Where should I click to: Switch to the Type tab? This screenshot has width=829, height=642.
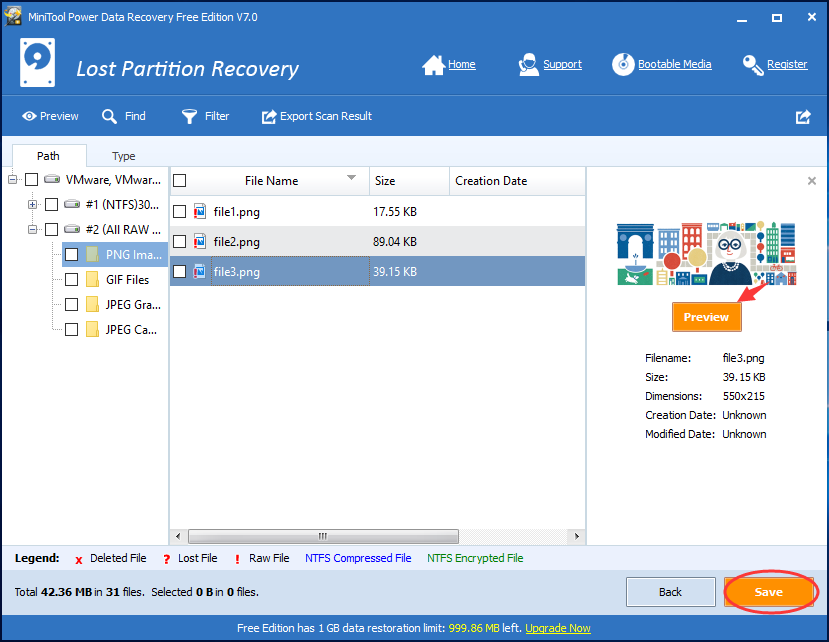pos(124,156)
